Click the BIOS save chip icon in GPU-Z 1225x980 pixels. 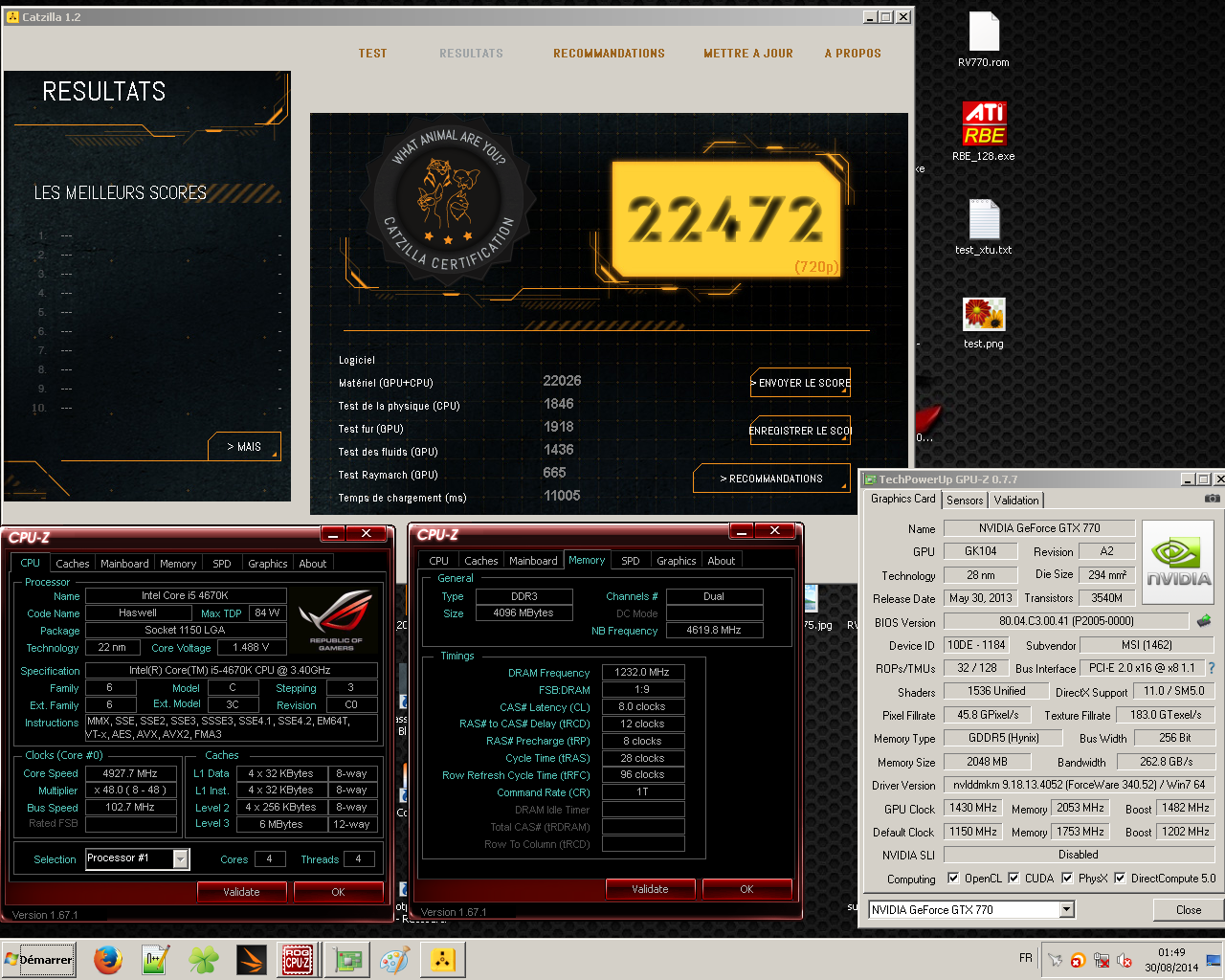click(x=1204, y=621)
